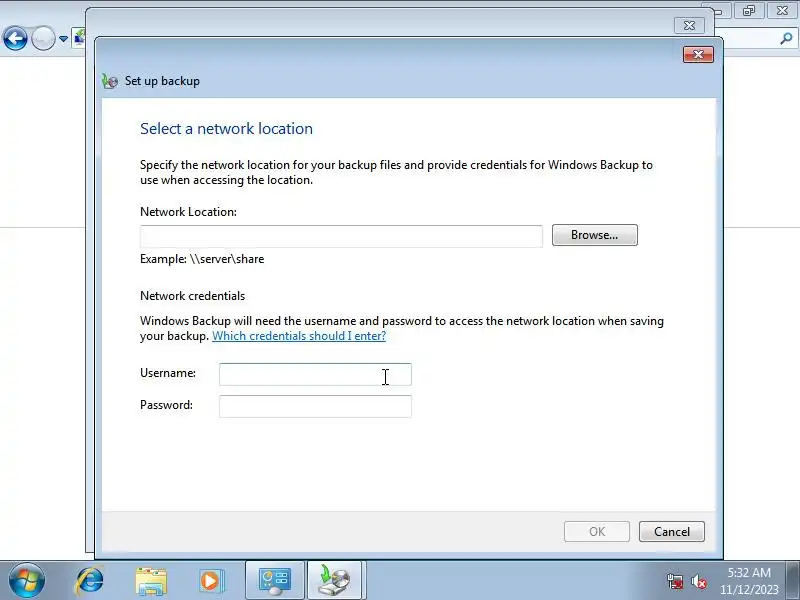Focus the Username text field
The width and height of the screenshot is (800, 600).
(315, 374)
